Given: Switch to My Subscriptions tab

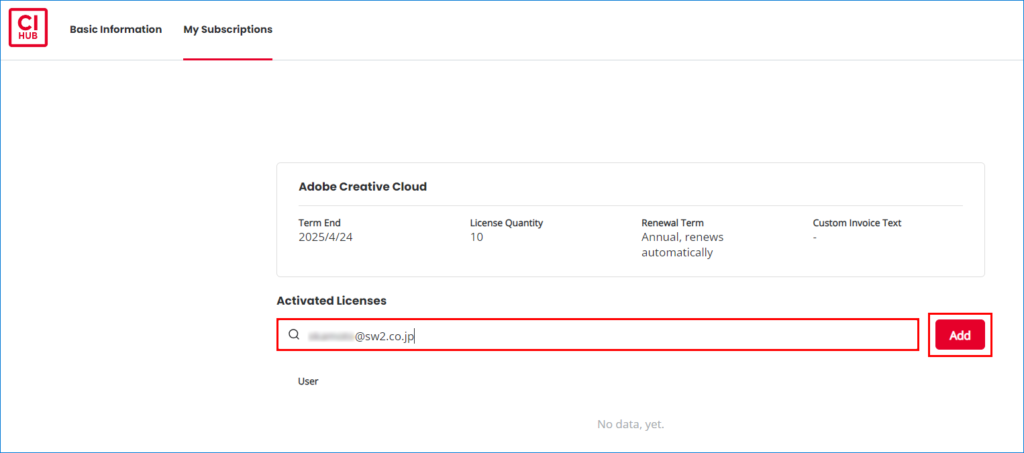Looking at the screenshot, I should tap(228, 29).
